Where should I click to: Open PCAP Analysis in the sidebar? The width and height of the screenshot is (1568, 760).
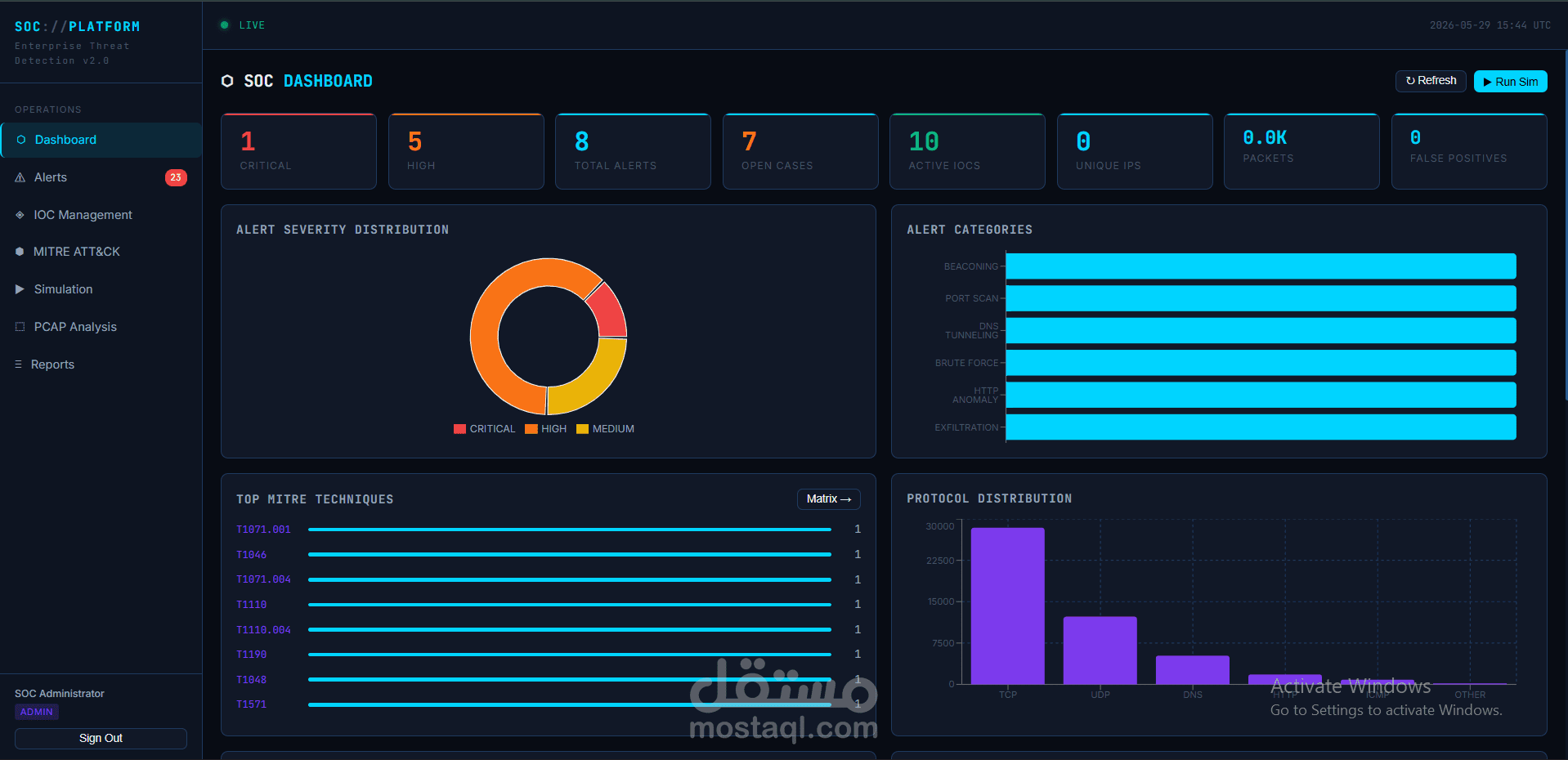pos(101,327)
